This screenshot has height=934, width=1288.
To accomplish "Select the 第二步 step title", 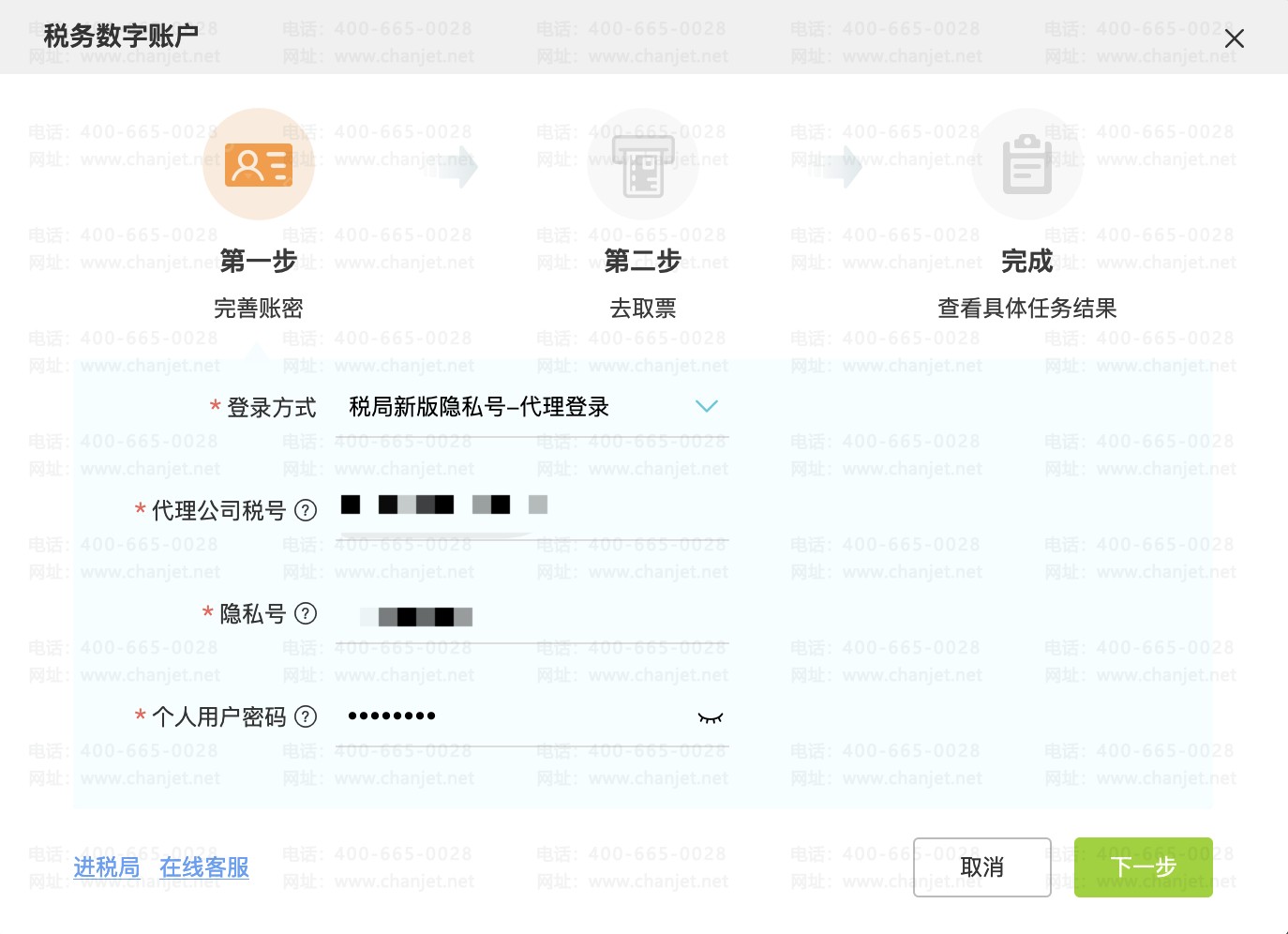I will click(643, 261).
